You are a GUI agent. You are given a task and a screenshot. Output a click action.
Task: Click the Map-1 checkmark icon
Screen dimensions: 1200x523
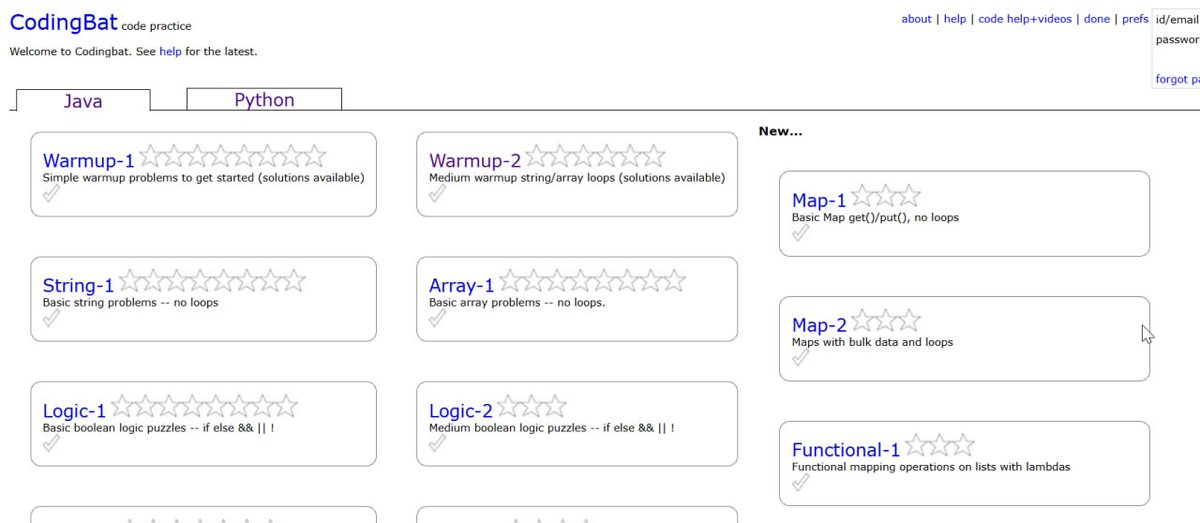(800, 233)
